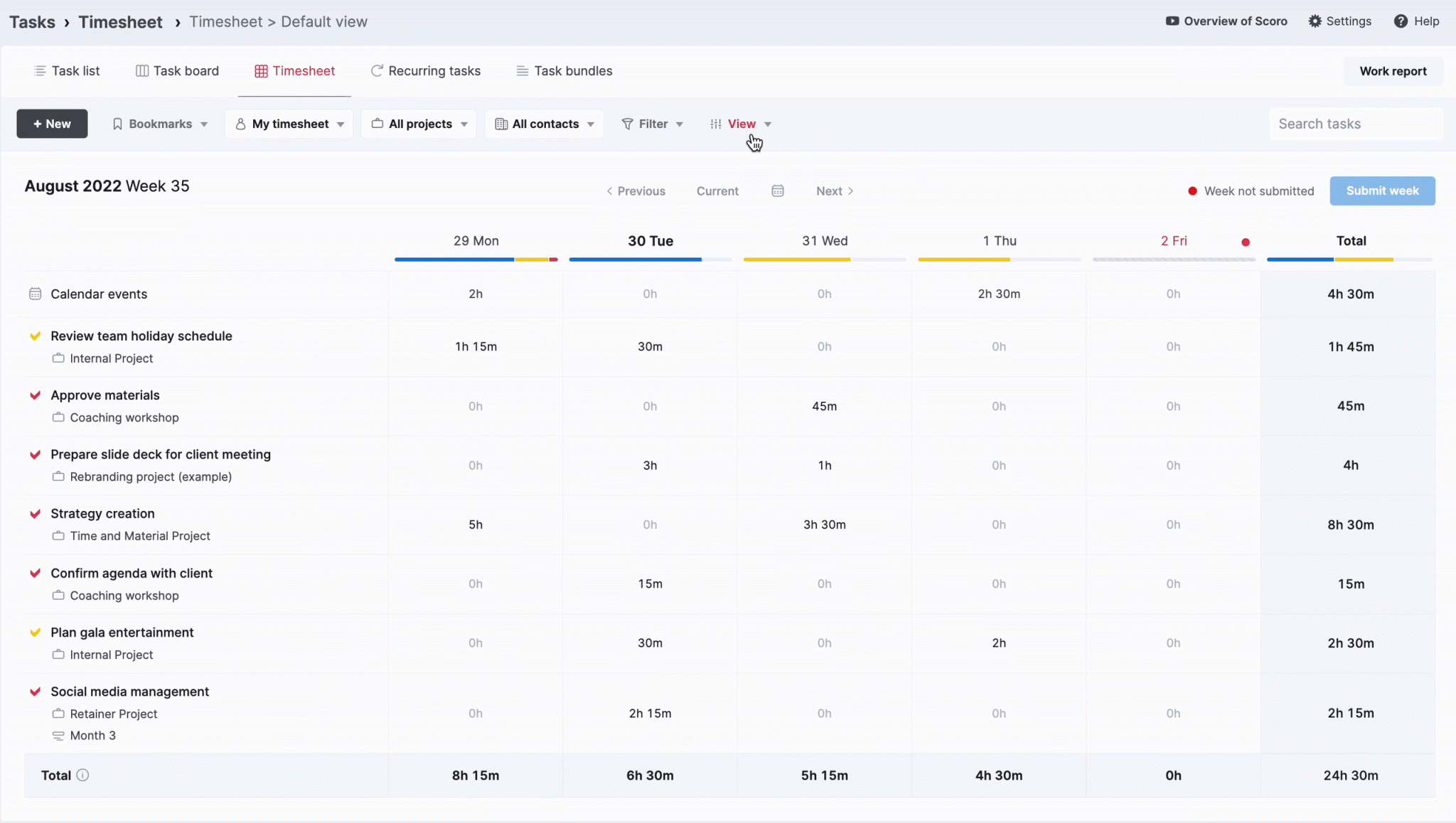The width and height of the screenshot is (1456, 823).
Task: Click the 29 Mon progress bar
Action: 476,259
